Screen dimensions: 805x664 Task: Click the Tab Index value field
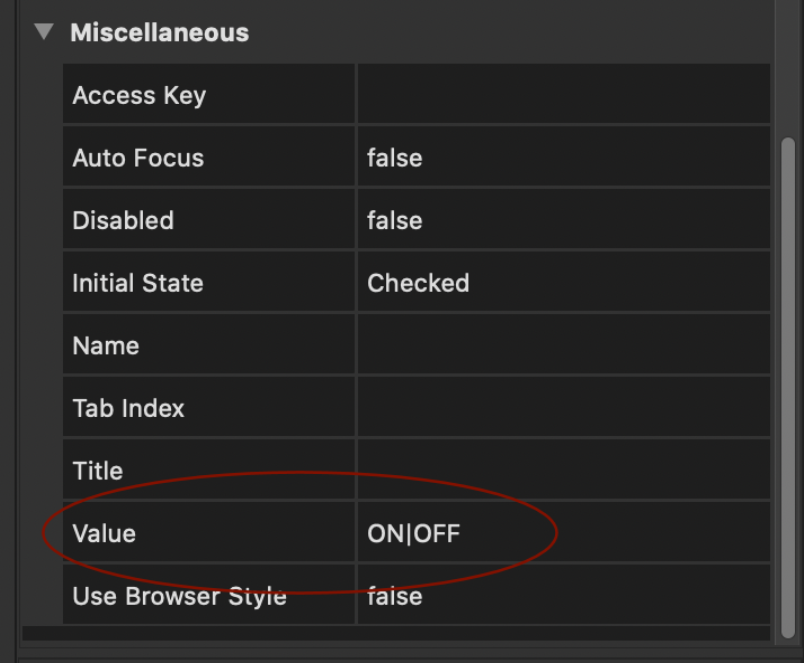pyautogui.click(x=563, y=407)
